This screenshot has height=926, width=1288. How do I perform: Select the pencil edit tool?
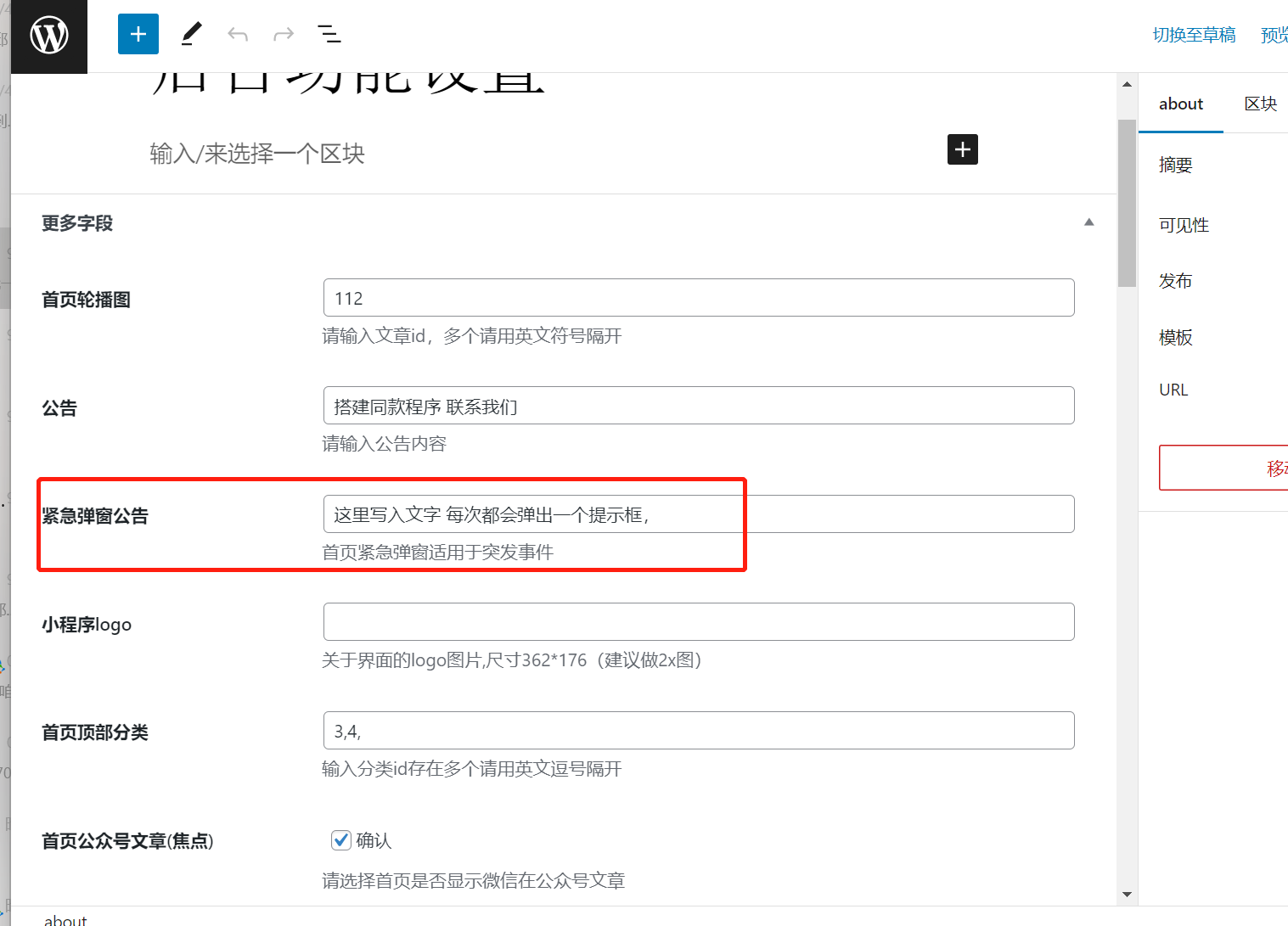pyautogui.click(x=192, y=34)
